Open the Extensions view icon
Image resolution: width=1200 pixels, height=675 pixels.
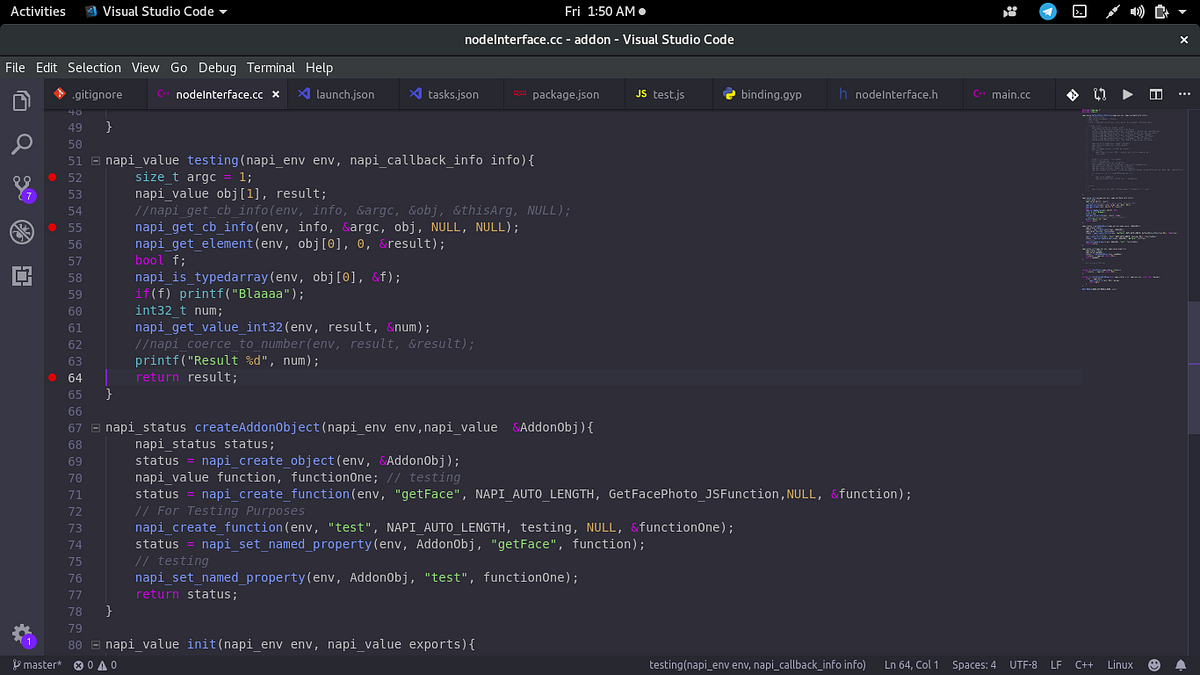[x=22, y=276]
